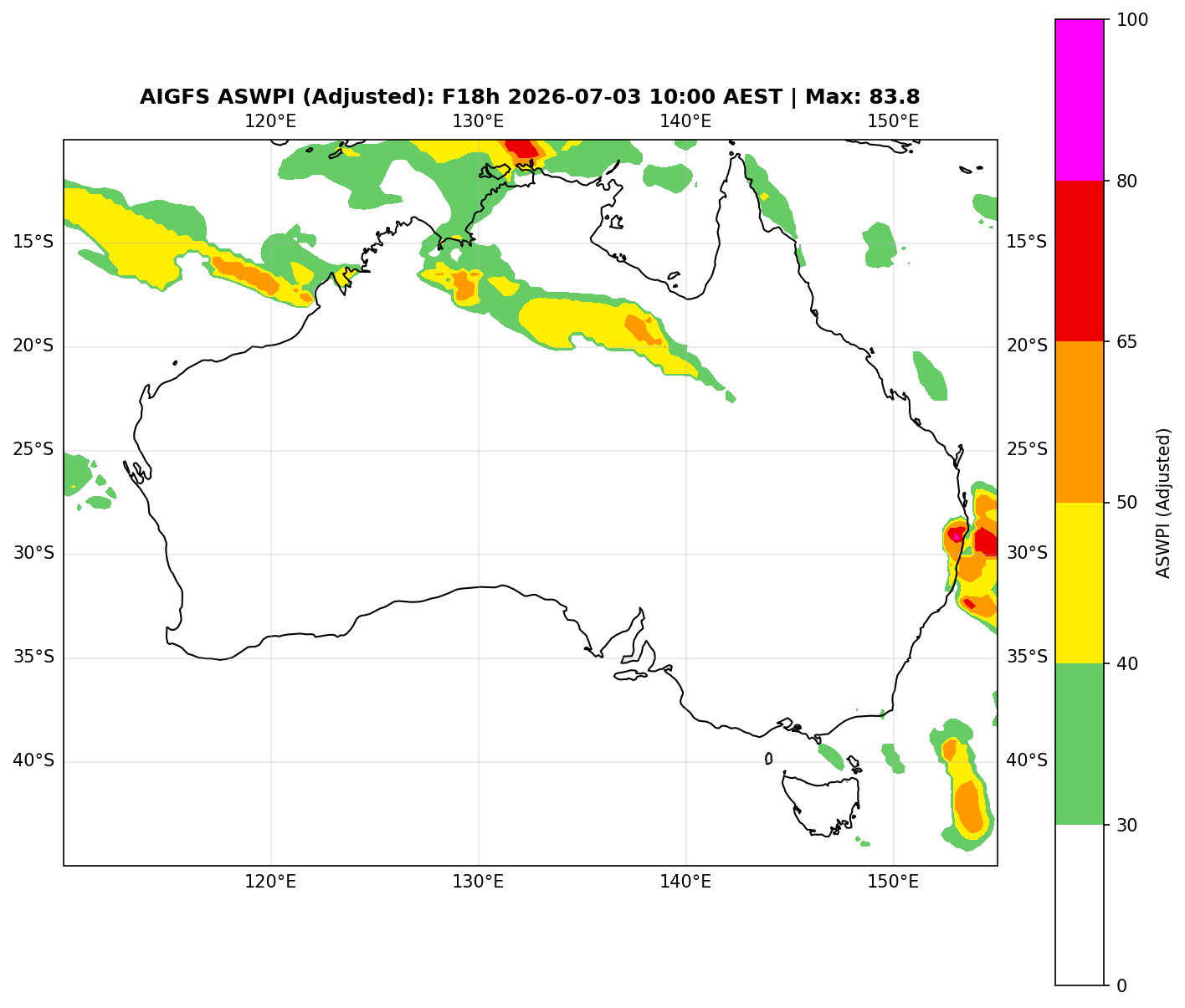Click the colorbar tick label '50'

1127,503
